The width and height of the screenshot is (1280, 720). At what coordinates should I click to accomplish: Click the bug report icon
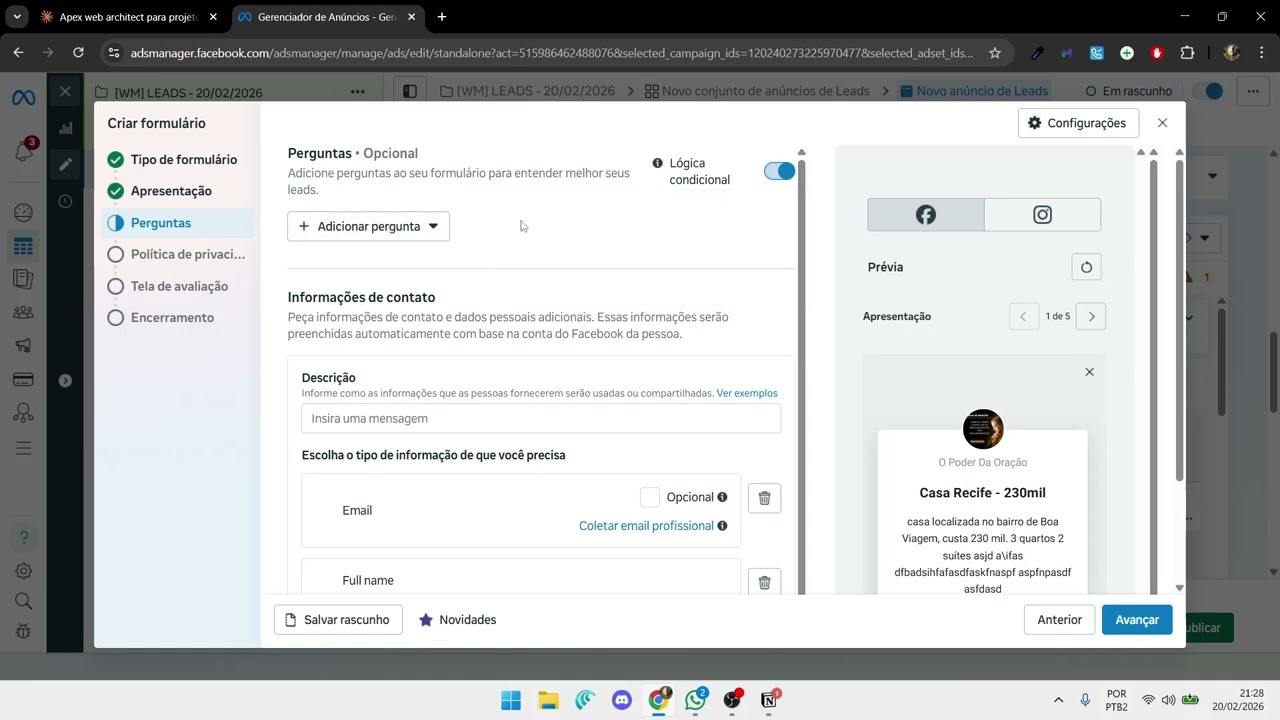23,631
